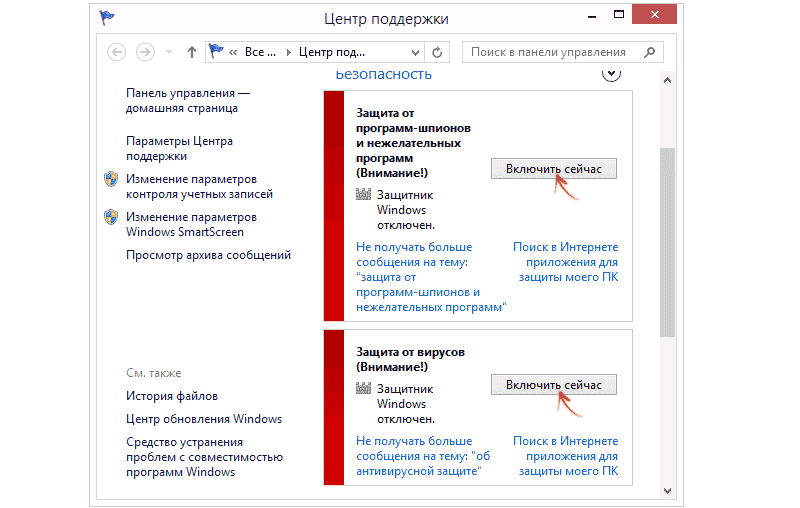Open recent locations dropdown arrow

pyautogui.click(x=169, y=52)
